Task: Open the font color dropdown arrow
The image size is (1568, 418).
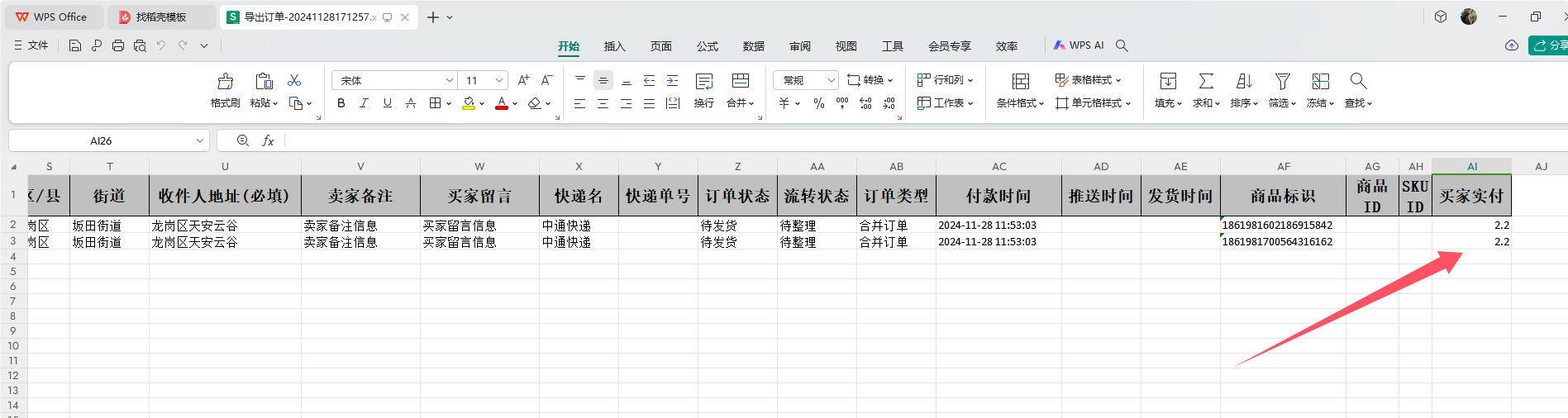Action: pyautogui.click(x=515, y=104)
